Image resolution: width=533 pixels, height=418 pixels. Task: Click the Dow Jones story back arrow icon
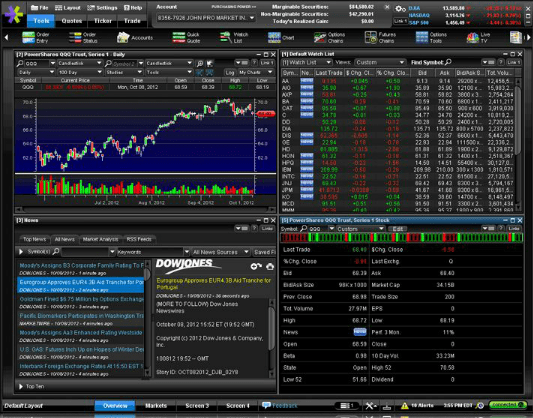click(256, 266)
